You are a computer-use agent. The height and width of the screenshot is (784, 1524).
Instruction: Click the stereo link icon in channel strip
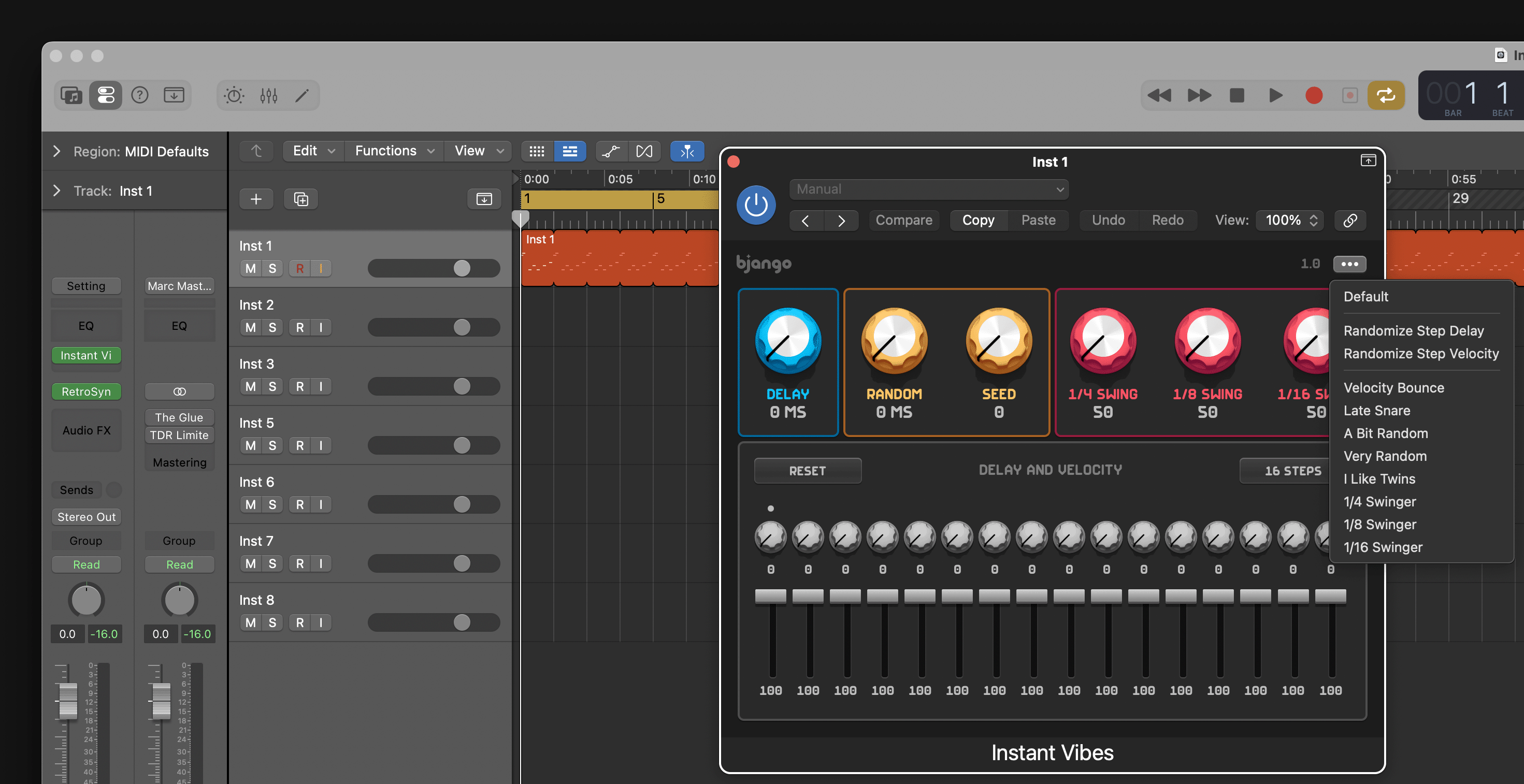(x=180, y=391)
